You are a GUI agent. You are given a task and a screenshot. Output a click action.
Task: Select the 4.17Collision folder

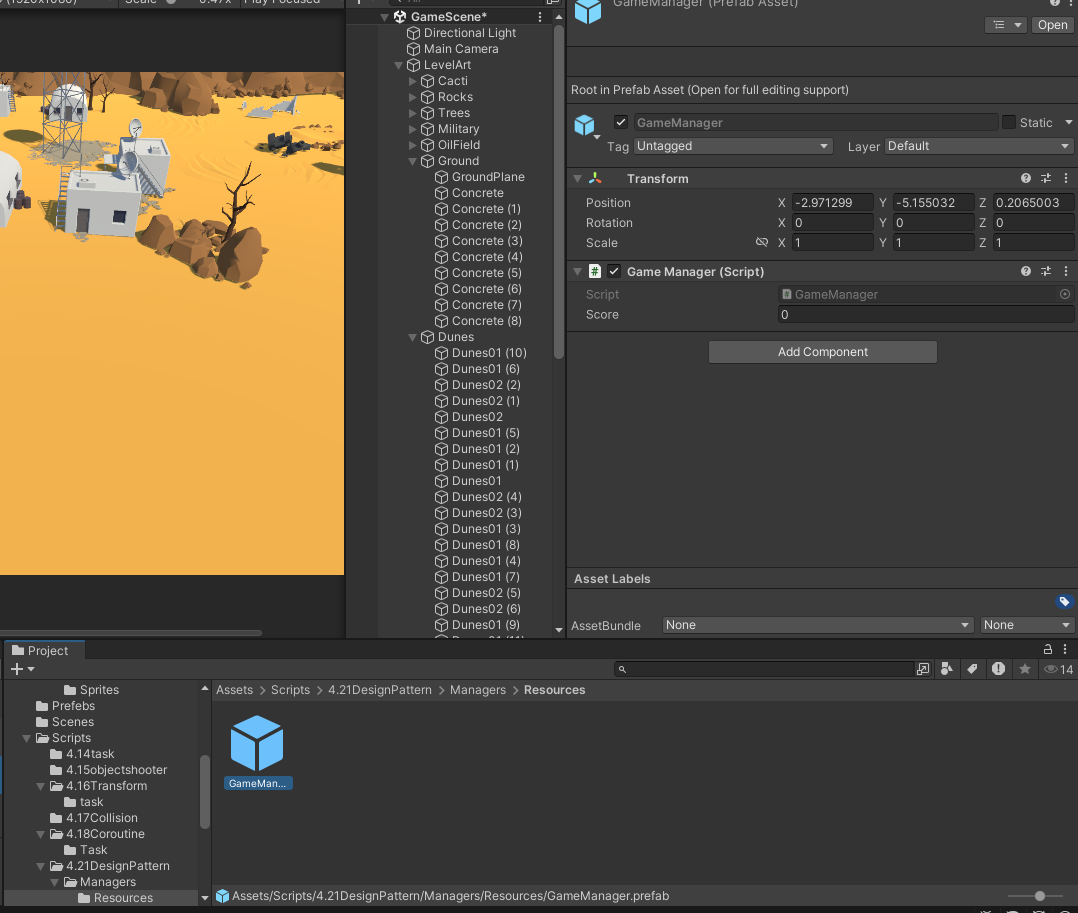[x=94, y=818]
